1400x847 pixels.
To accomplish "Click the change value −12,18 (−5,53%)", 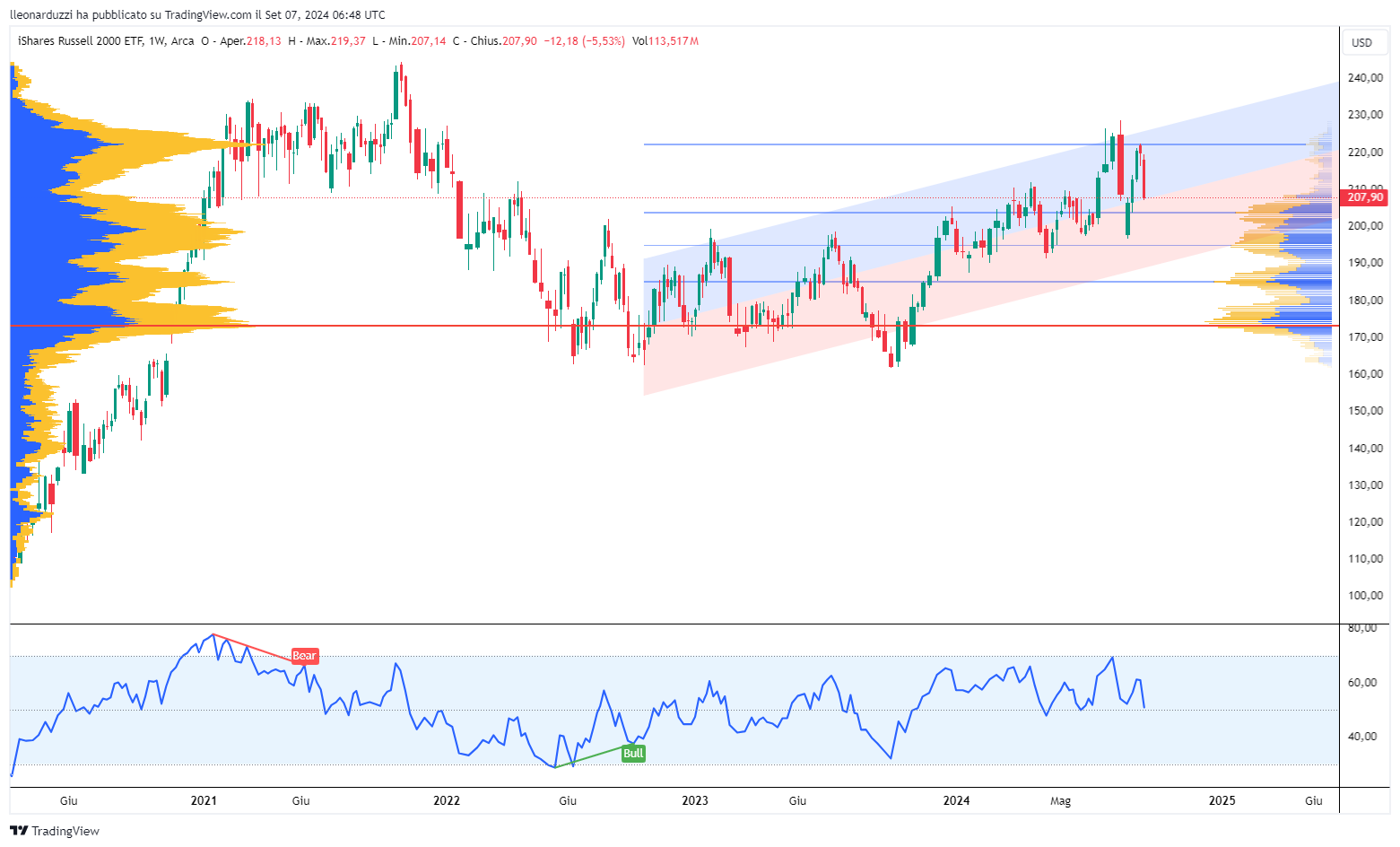I will coord(584,41).
